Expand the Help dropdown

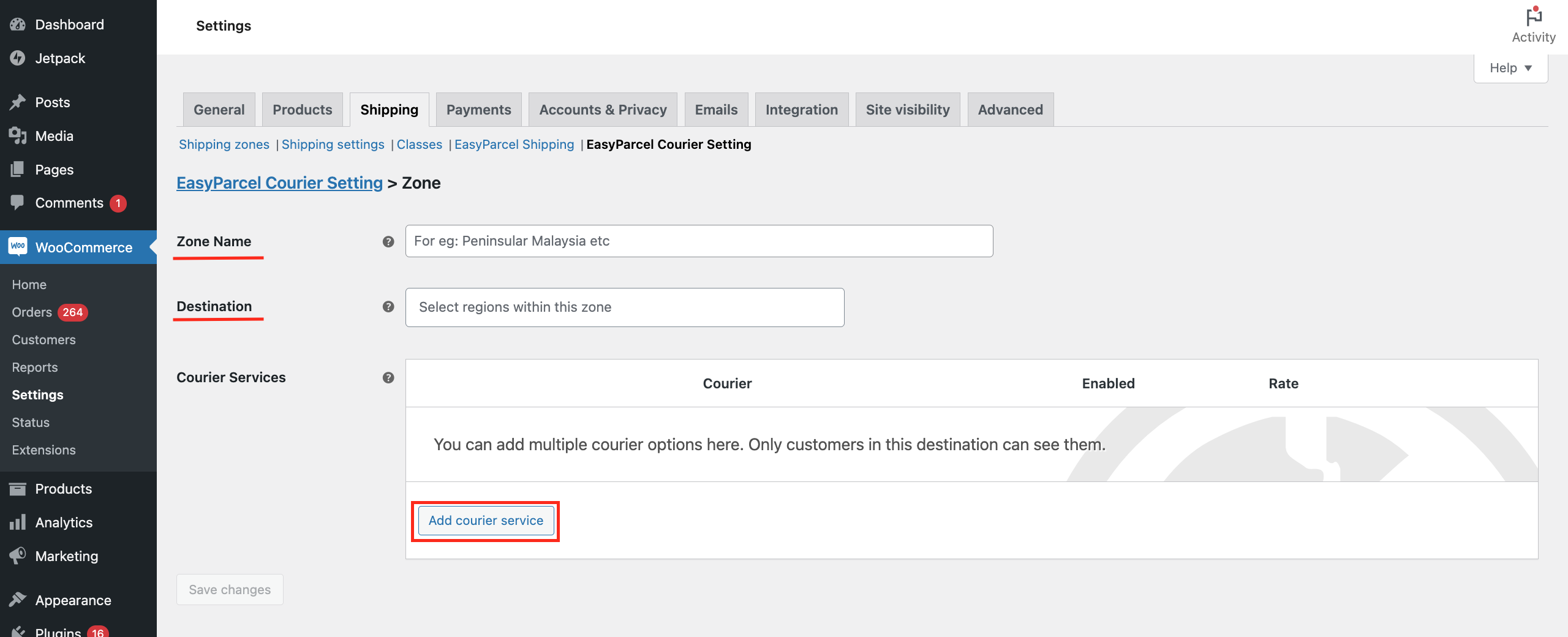click(x=1510, y=68)
